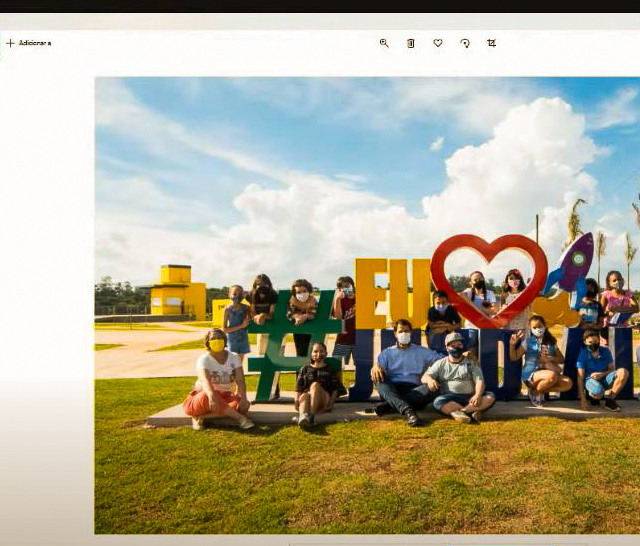Rotate the image using the rotate icon

tap(465, 43)
